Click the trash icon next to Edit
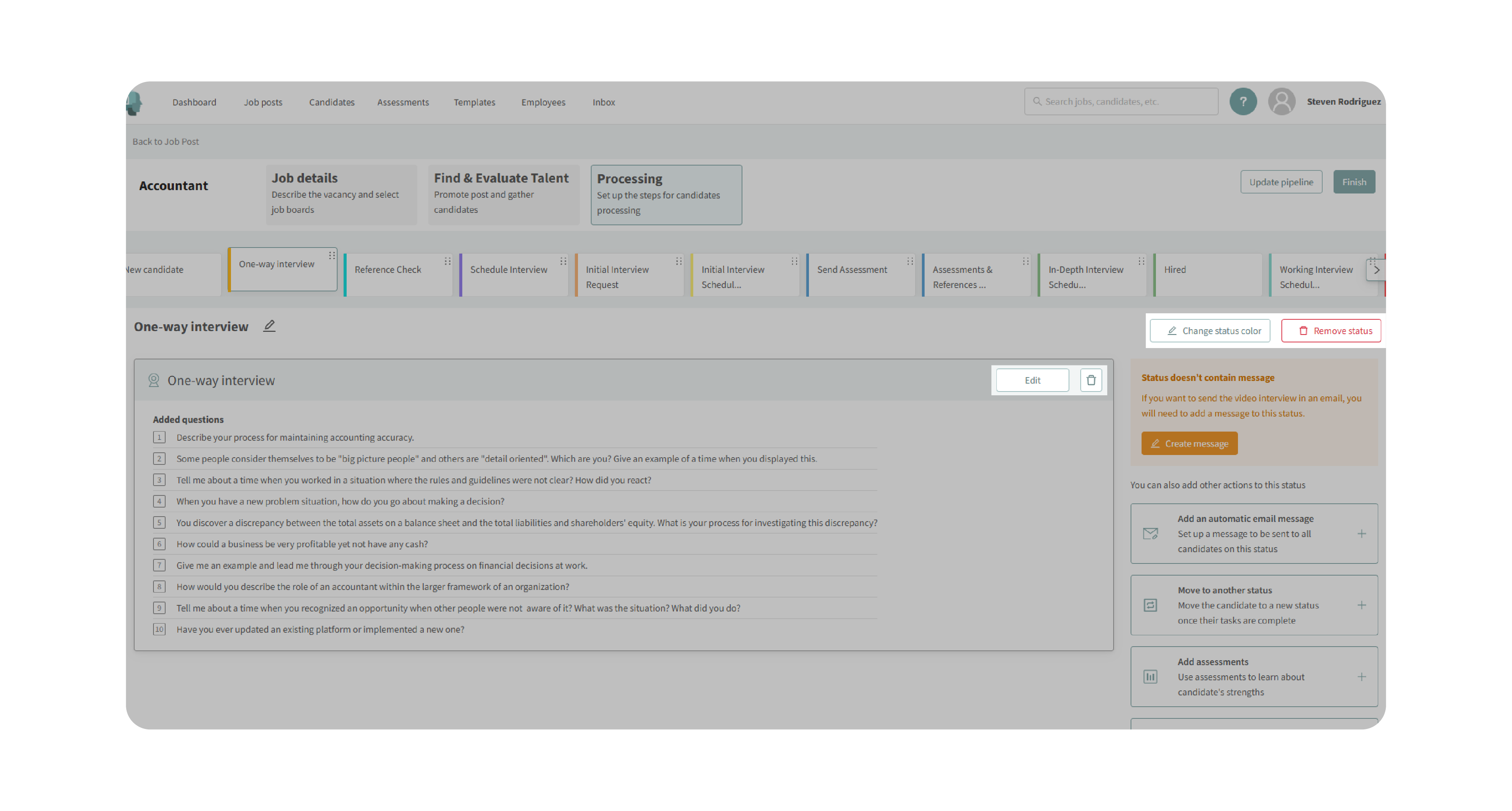This screenshot has height=811, width=1512. (1091, 380)
